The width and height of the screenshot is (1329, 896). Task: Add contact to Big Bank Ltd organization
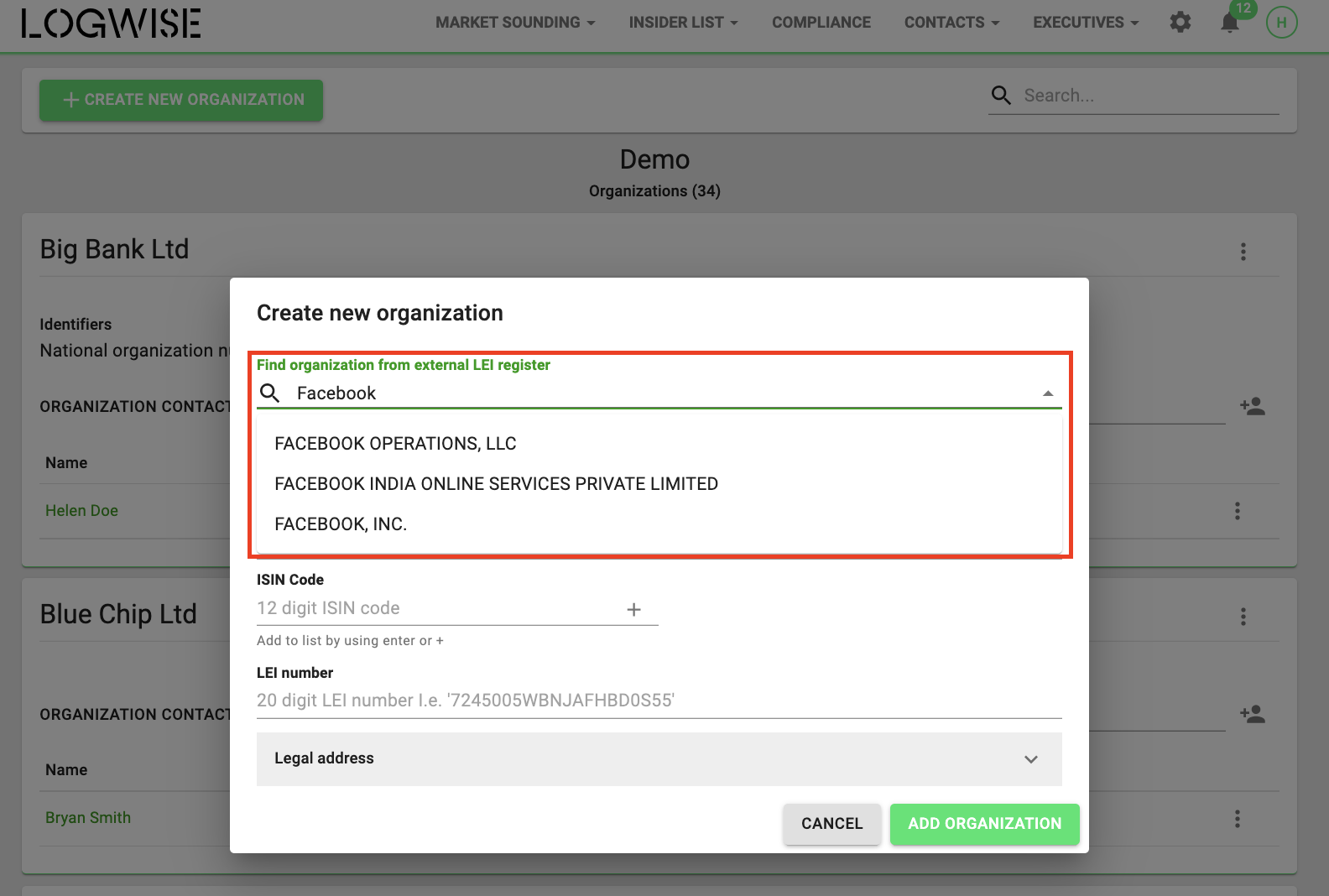tap(1253, 406)
